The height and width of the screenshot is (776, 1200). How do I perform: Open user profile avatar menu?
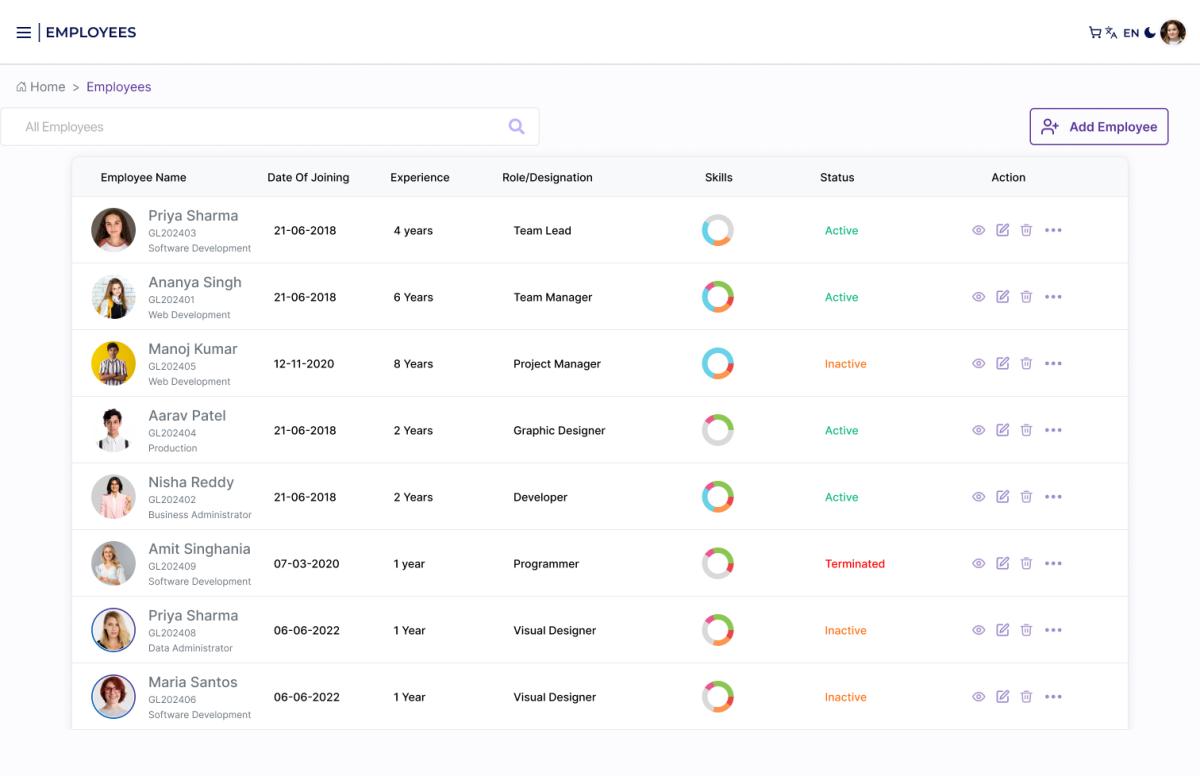point(1173,33)
